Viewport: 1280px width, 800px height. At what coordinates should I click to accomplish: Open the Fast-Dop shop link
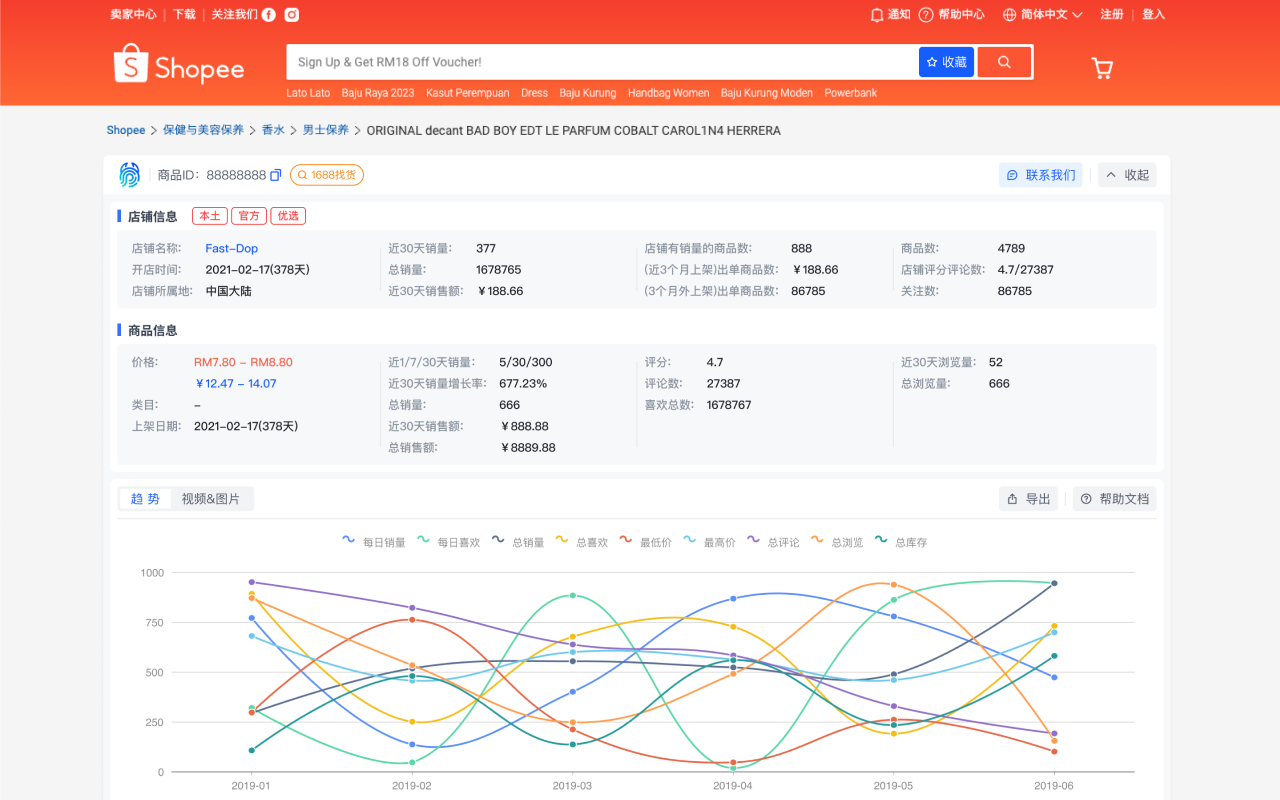232,248
